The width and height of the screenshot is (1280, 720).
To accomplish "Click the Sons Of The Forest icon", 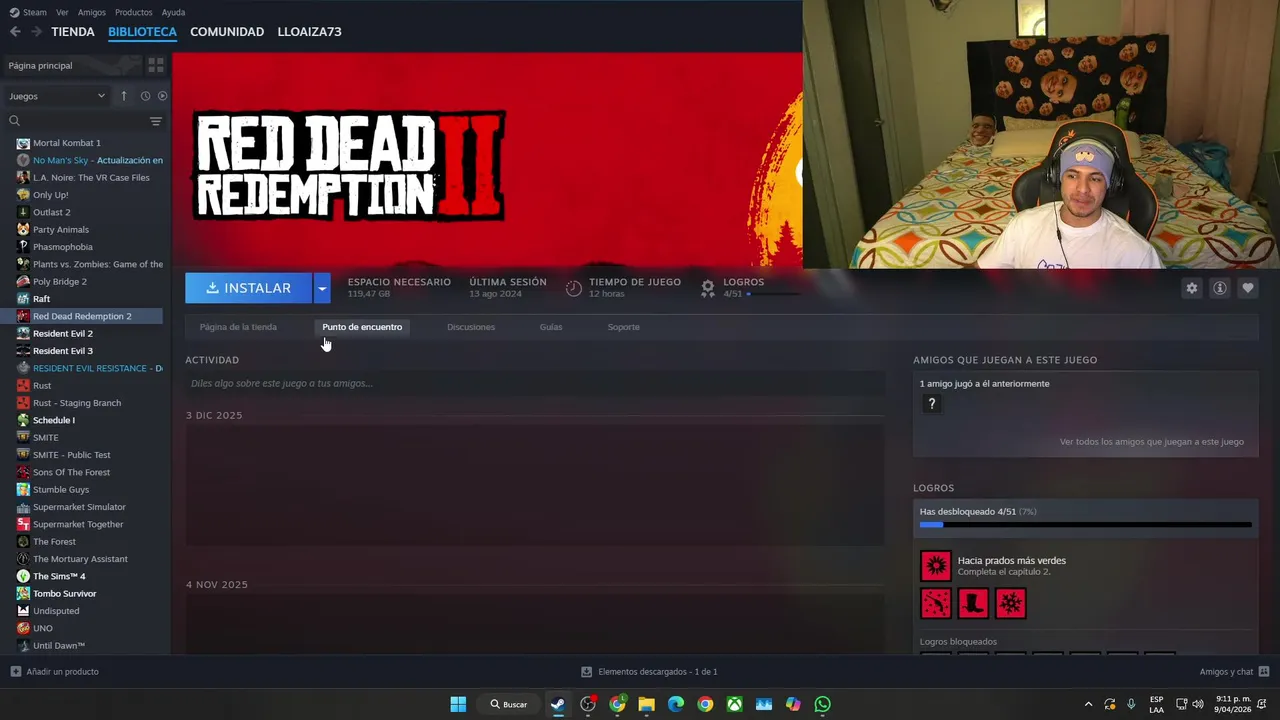I will 23,472.
